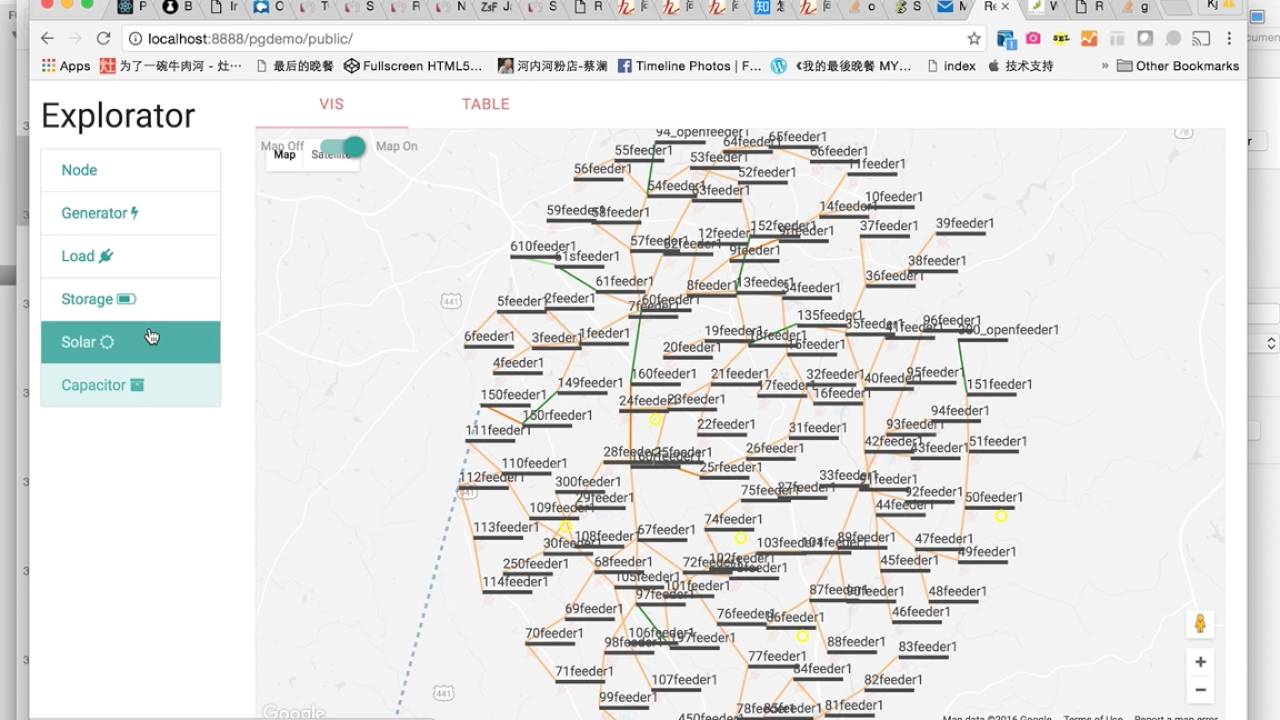Viewport: 1280px width, 720px height.
Task: Click the cast screen icon in the toolbar
Action: 1201,38
